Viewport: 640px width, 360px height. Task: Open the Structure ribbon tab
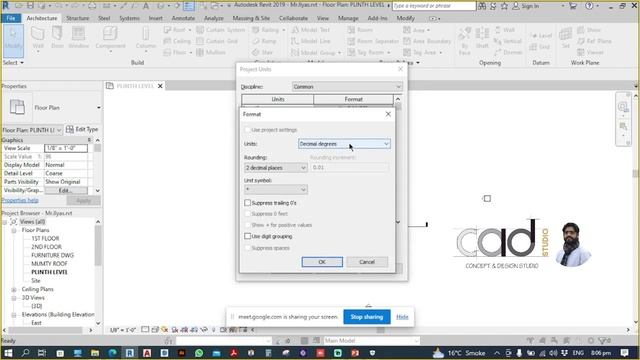click(x=78, y=18)
